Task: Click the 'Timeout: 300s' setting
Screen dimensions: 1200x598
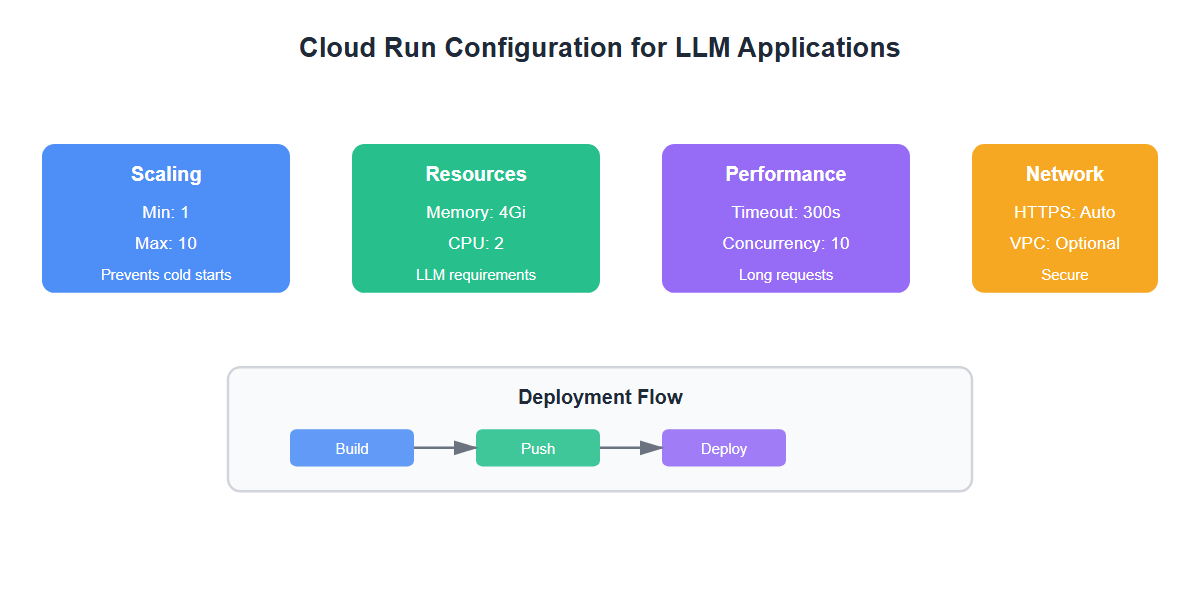Action: click(x=786, y=212)
